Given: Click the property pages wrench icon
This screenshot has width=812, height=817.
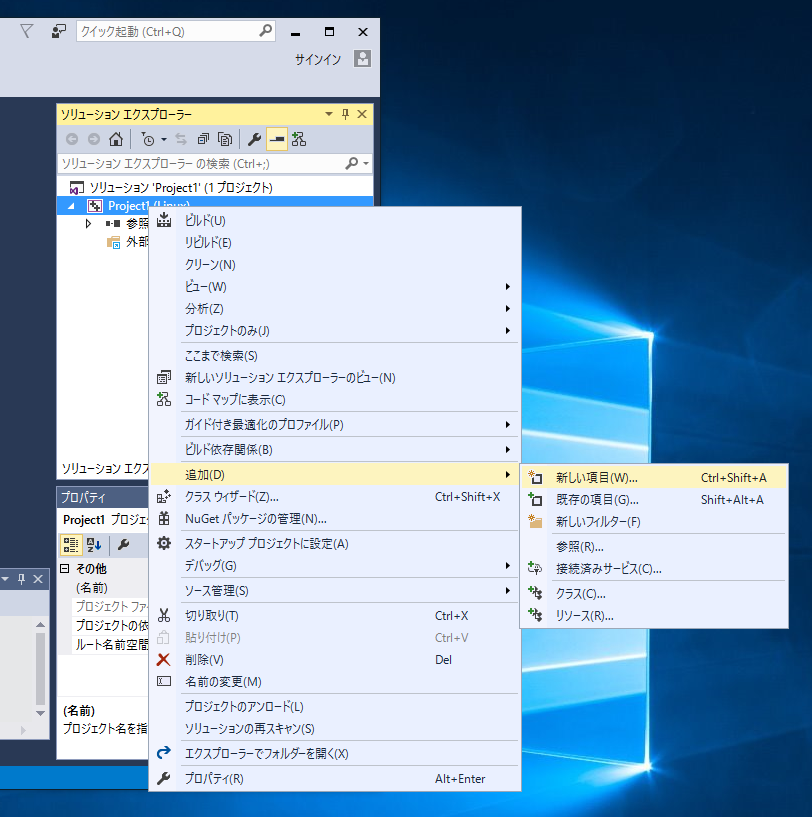Looking at the screenshot, I should tap(124, 545).
